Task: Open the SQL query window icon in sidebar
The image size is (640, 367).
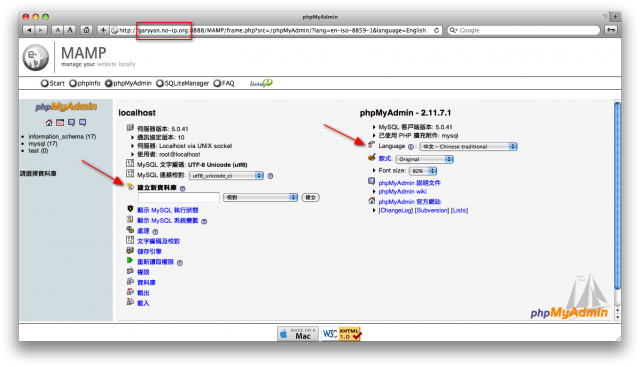Action: coord(60,122)
